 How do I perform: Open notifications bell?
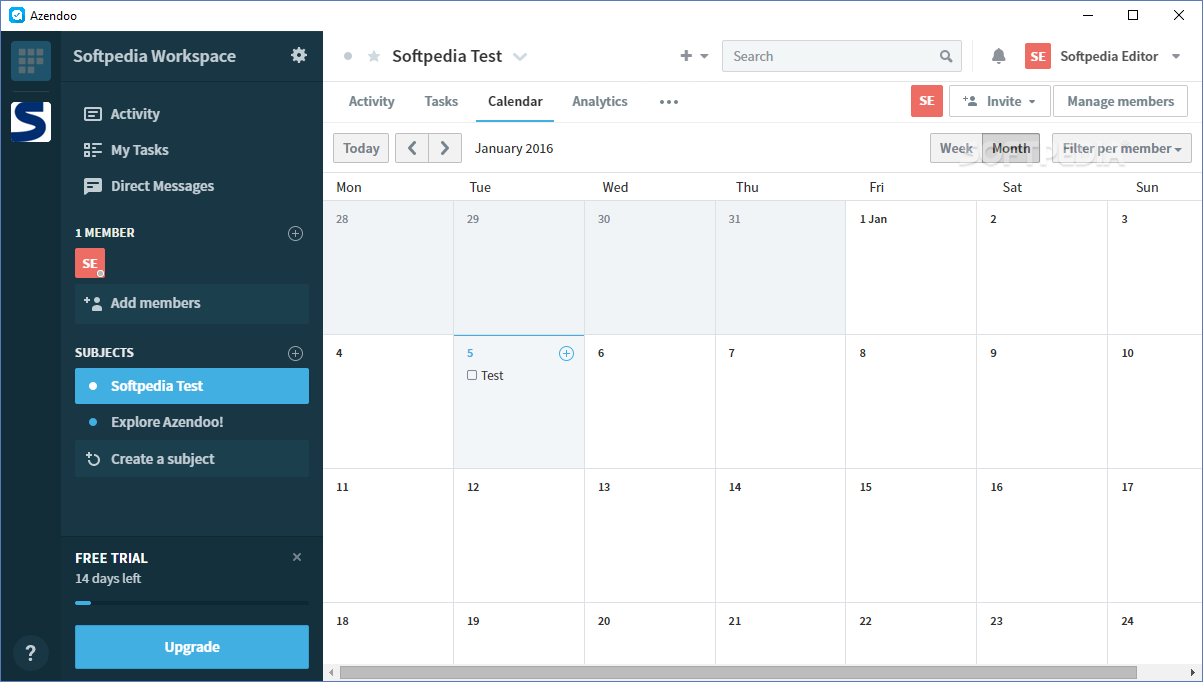click(998, 56)
